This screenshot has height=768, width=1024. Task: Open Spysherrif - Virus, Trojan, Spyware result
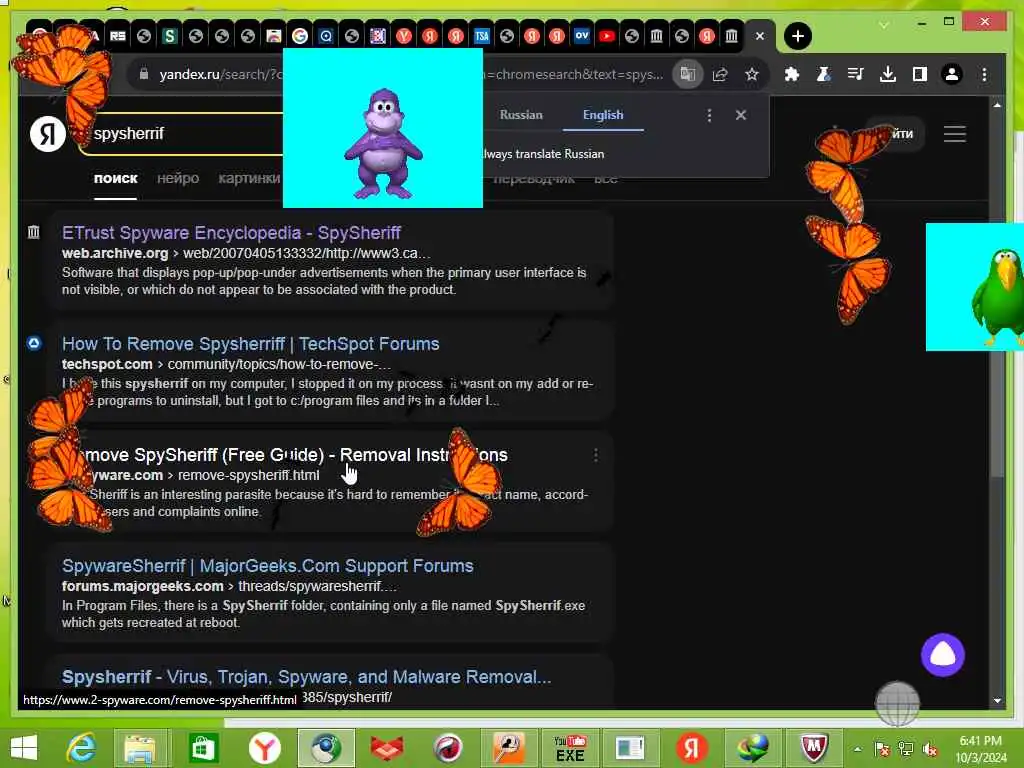[x=306, y=677]
